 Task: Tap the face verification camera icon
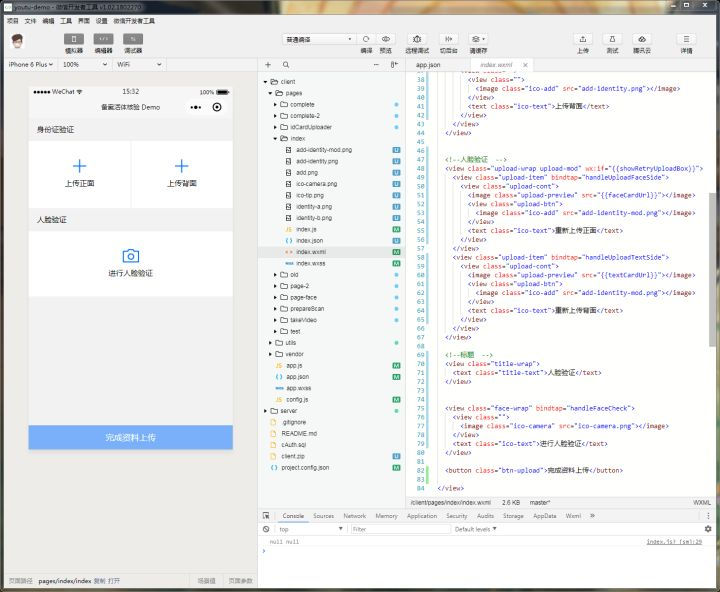point(130,256)
